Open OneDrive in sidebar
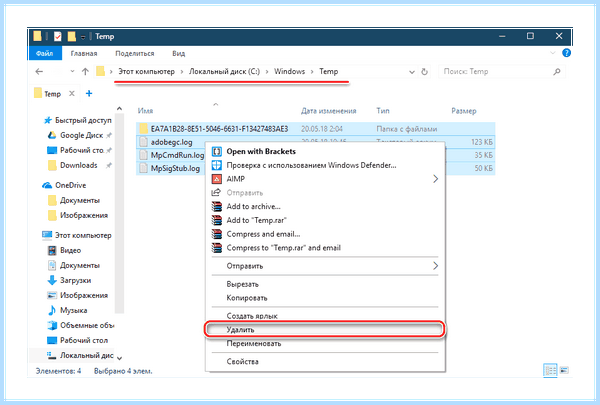The height and width of the screenshot is (405, 600). click(64, 185)
